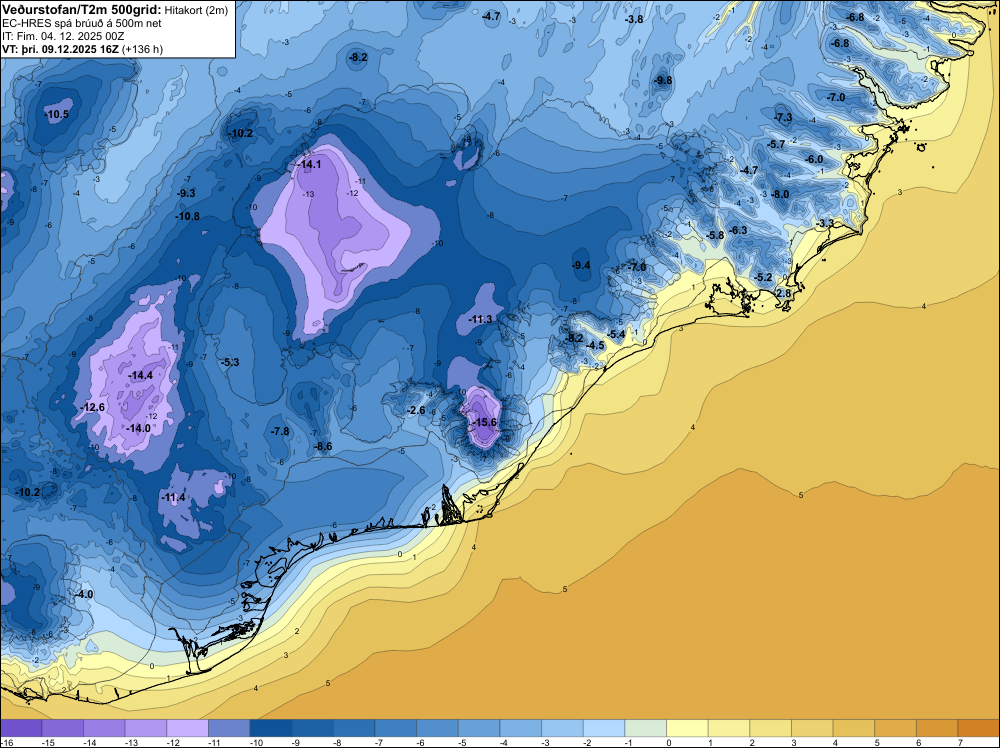
Task: Click the -5.4 temperature label
Action: 616,334
